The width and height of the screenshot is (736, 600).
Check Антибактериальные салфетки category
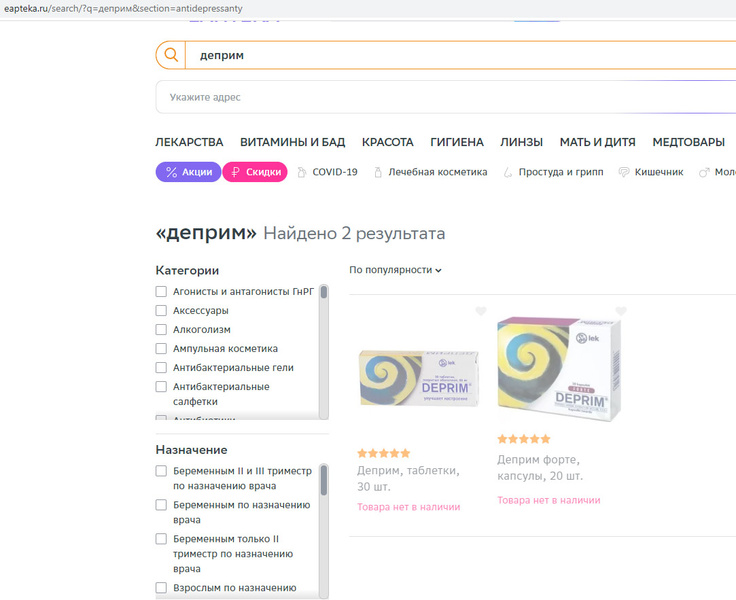161,386
